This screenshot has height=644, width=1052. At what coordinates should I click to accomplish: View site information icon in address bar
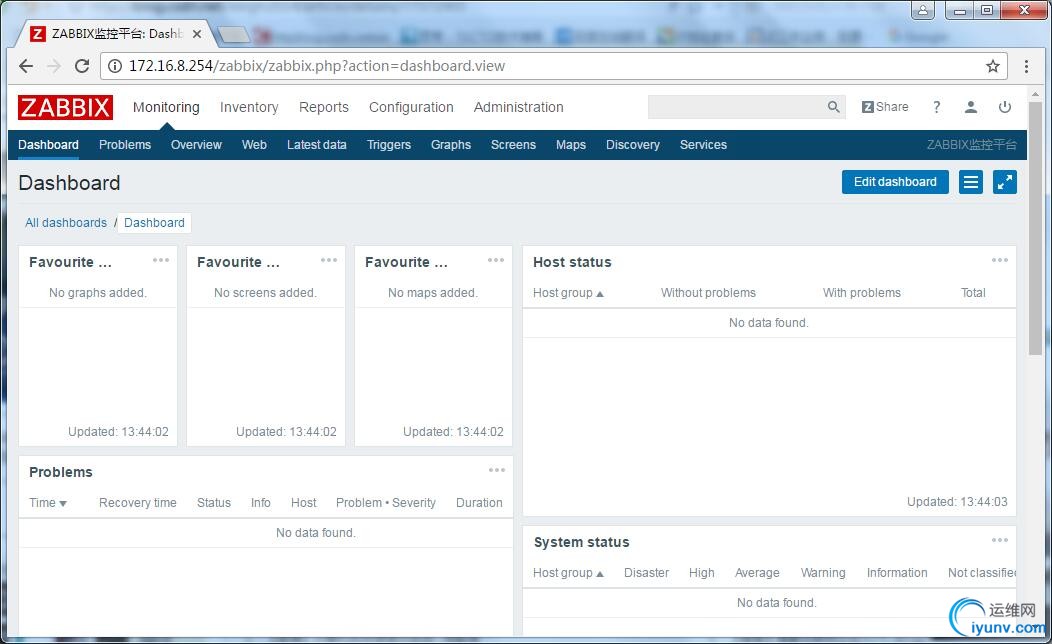tap(115, 66)
